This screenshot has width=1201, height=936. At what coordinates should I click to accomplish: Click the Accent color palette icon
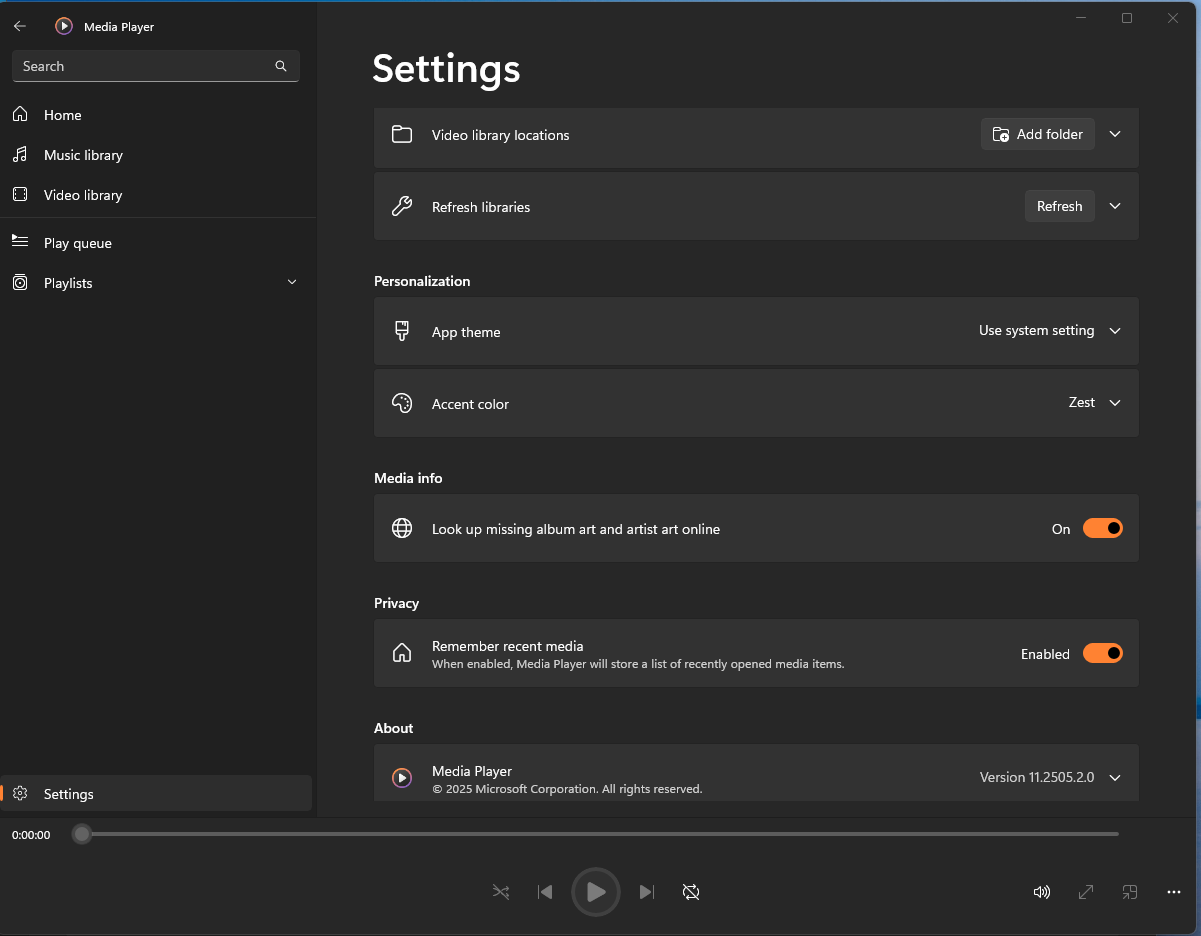402,403
